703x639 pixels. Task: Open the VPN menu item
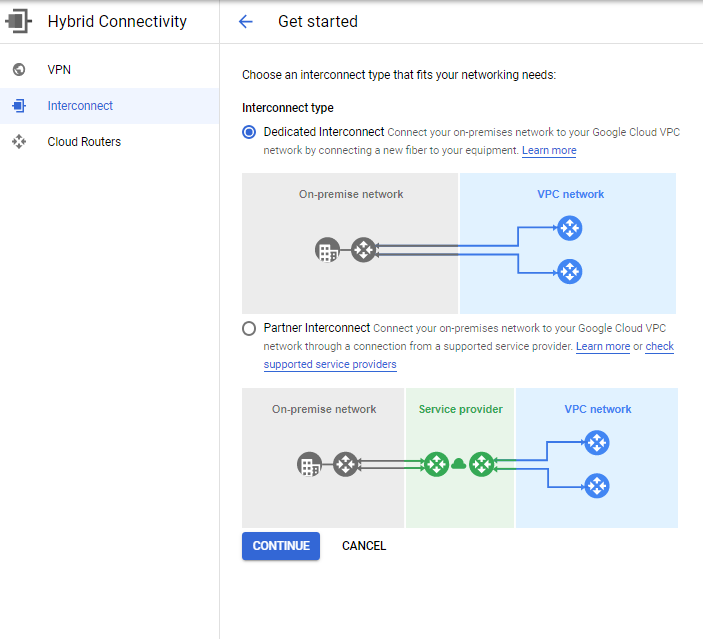click(x=59, y=70)
